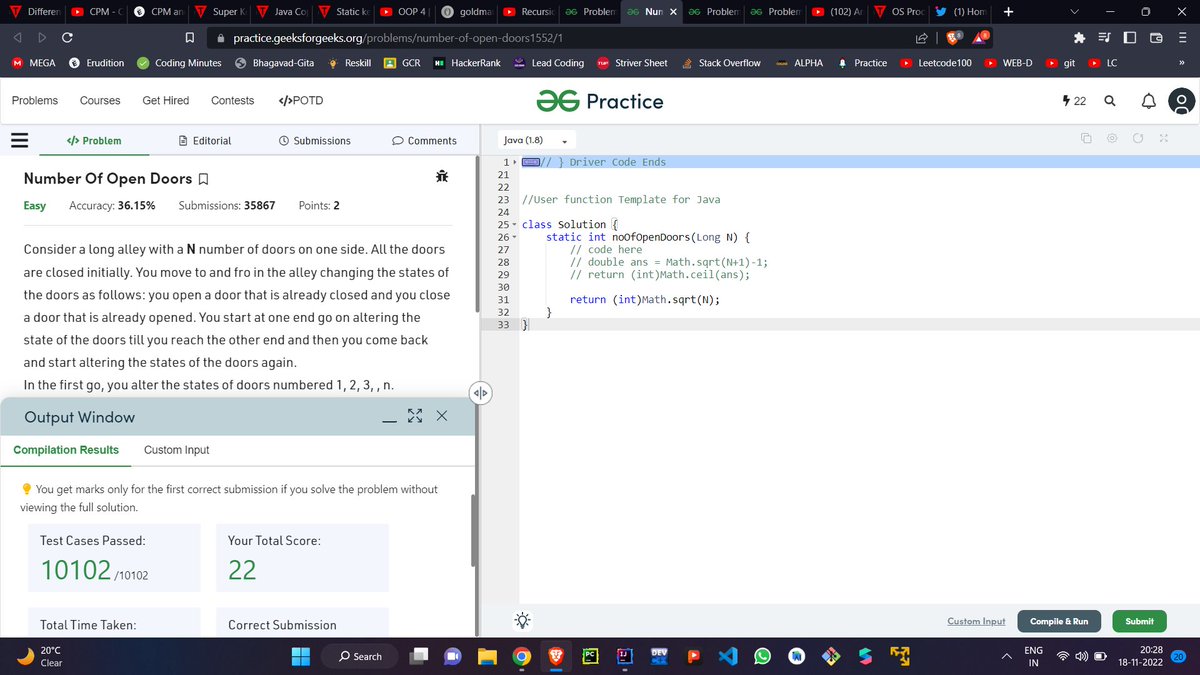Toggle the split view arrows between panels
Screen dimensions: 1200x675
pos(481,393)
